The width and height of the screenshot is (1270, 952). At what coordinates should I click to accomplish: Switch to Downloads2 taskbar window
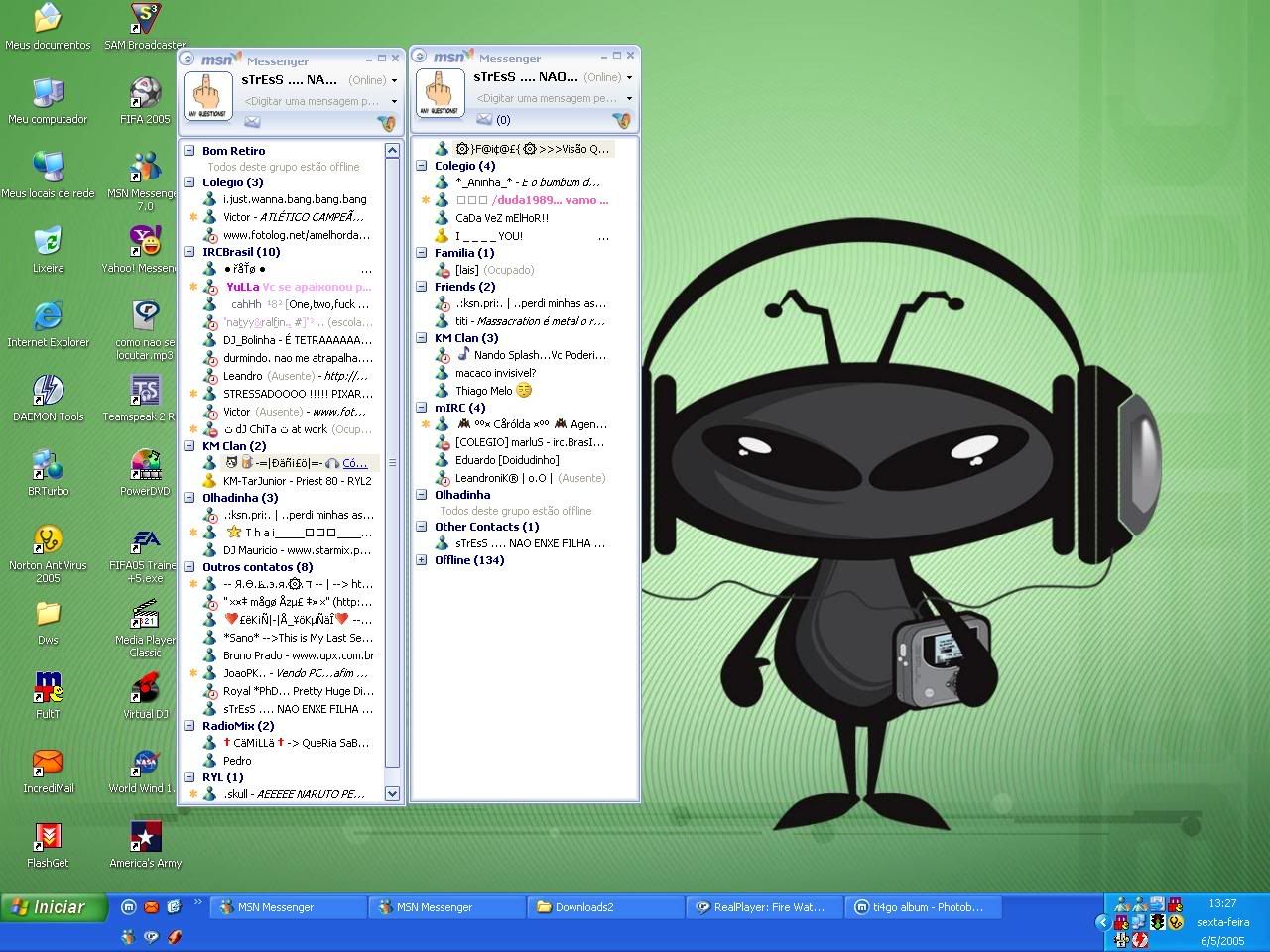coord(605,907)
